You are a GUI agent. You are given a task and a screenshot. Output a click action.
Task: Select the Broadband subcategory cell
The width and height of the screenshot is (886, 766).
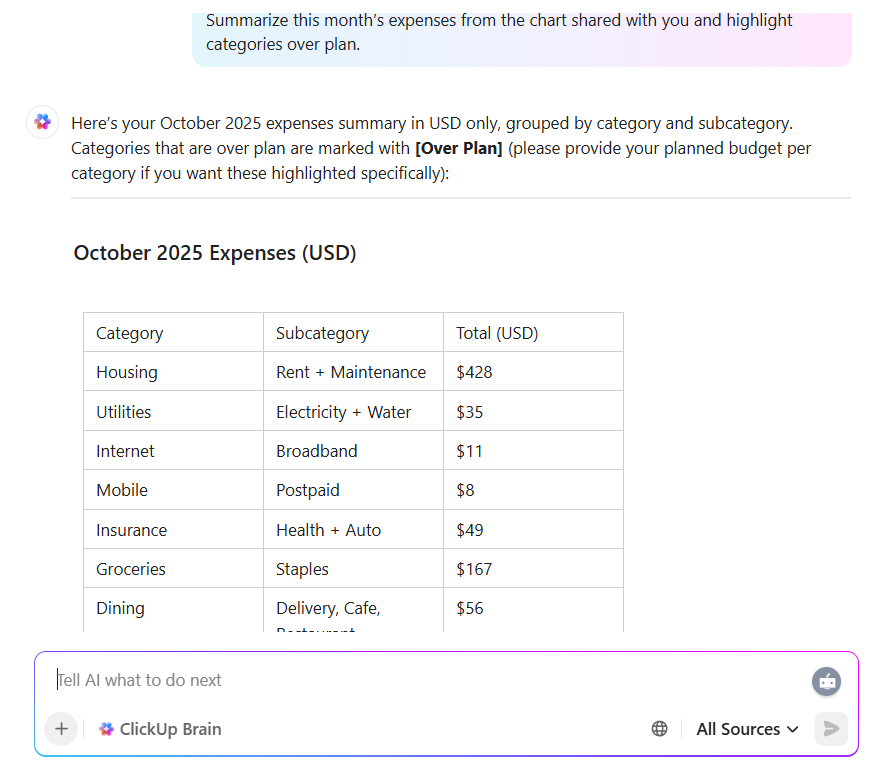[317, 450]
